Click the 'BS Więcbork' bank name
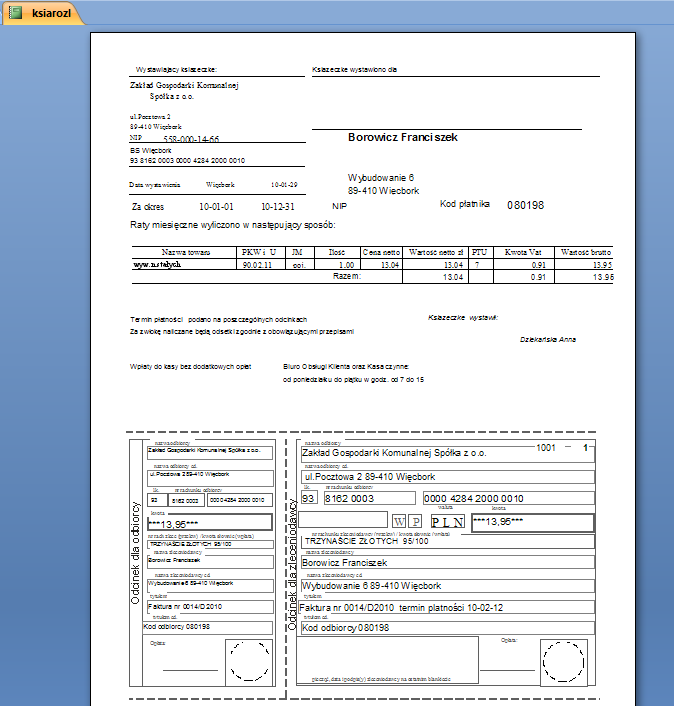 click(151, 150)
